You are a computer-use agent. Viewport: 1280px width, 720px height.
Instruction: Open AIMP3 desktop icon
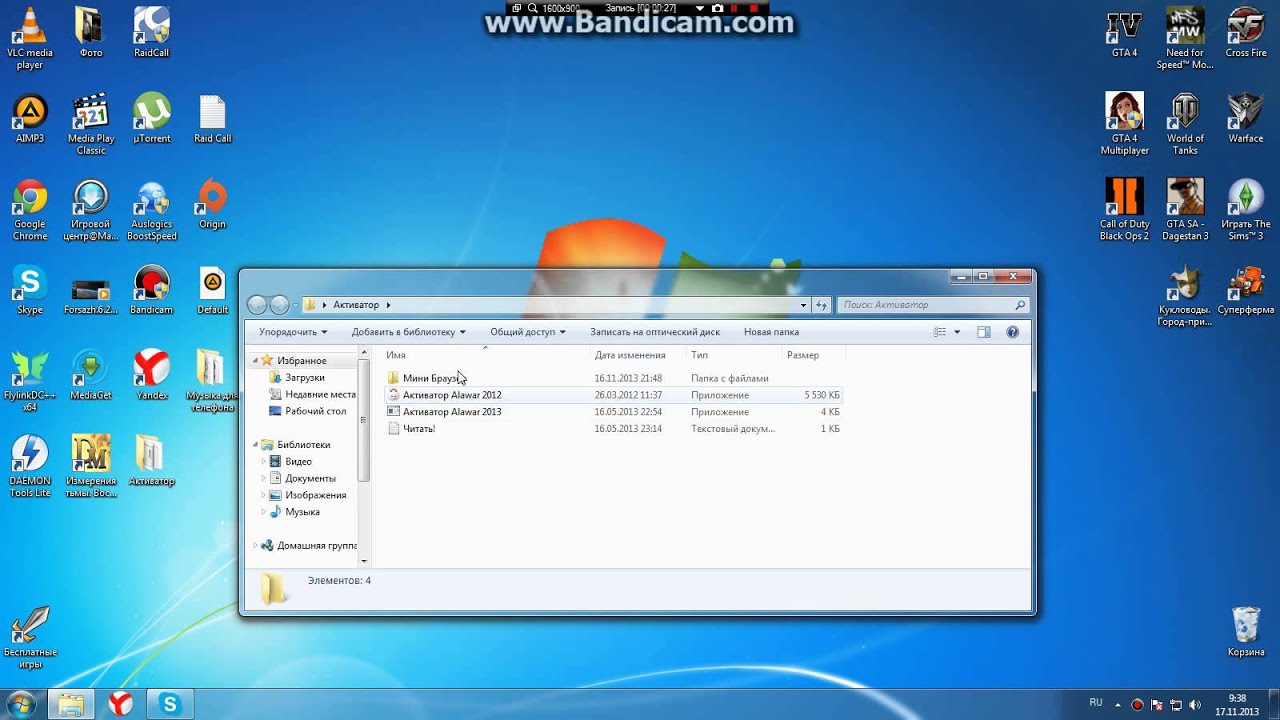[x=30, y=118]
